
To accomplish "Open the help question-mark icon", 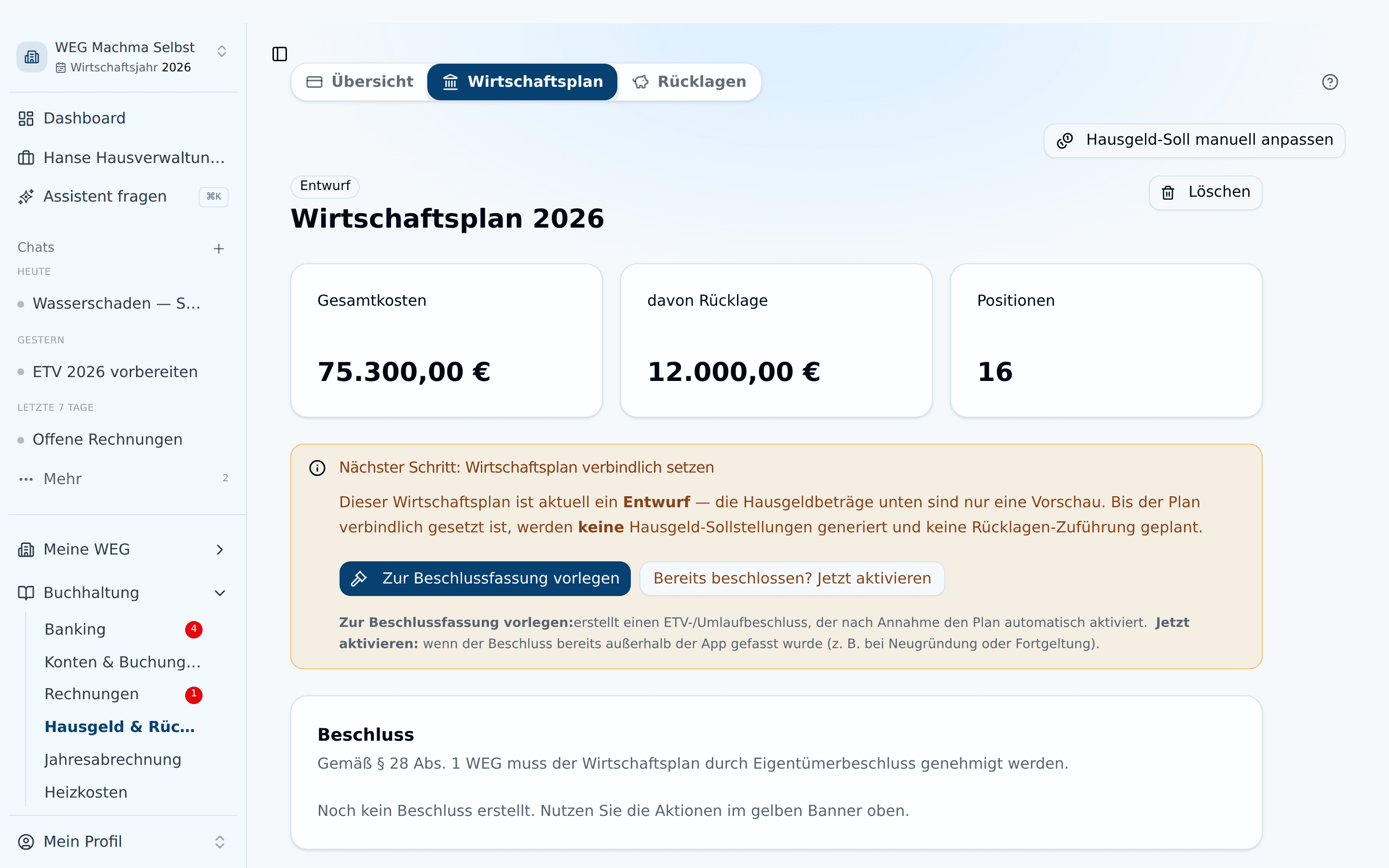I will click(1329, 82).
